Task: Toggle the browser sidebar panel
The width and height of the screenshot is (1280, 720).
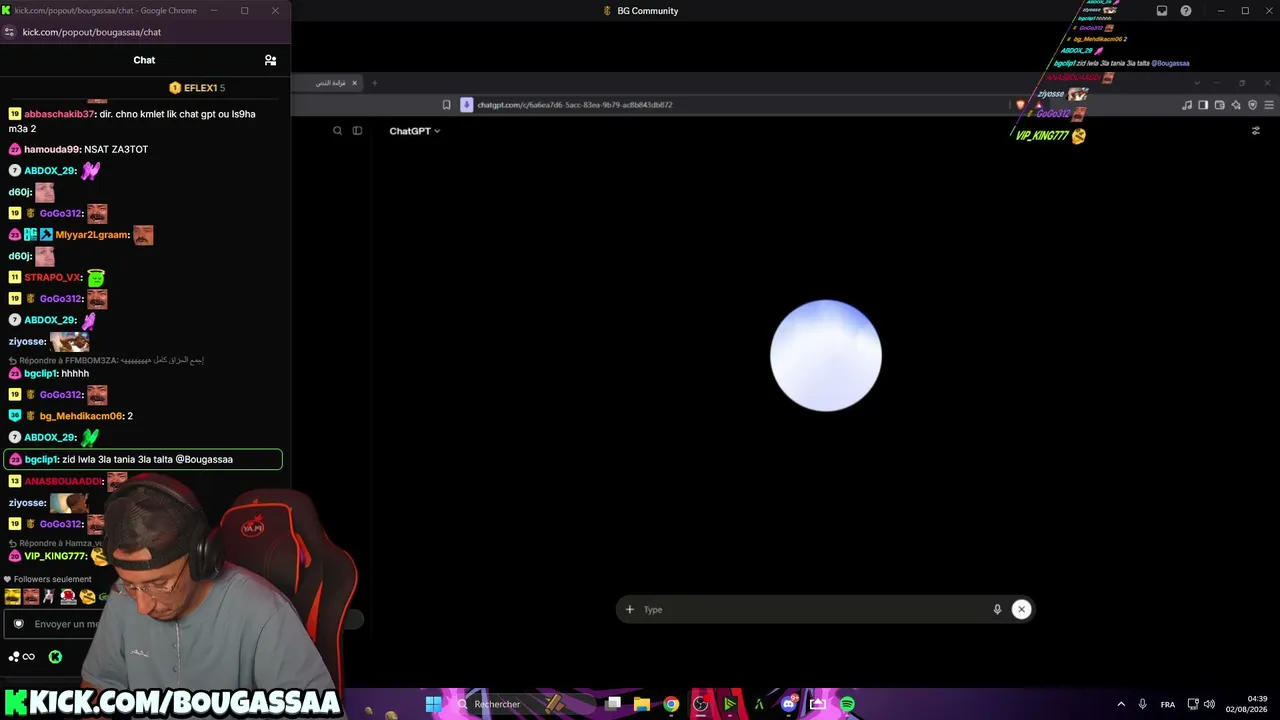Action: (1203, 105)
